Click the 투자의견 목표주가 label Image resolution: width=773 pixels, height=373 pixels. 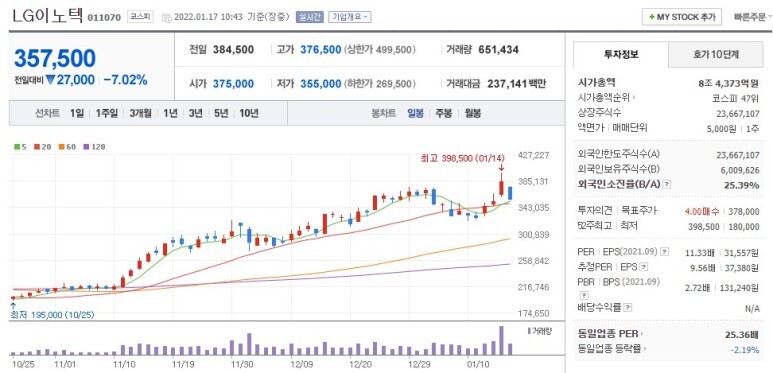617,211
